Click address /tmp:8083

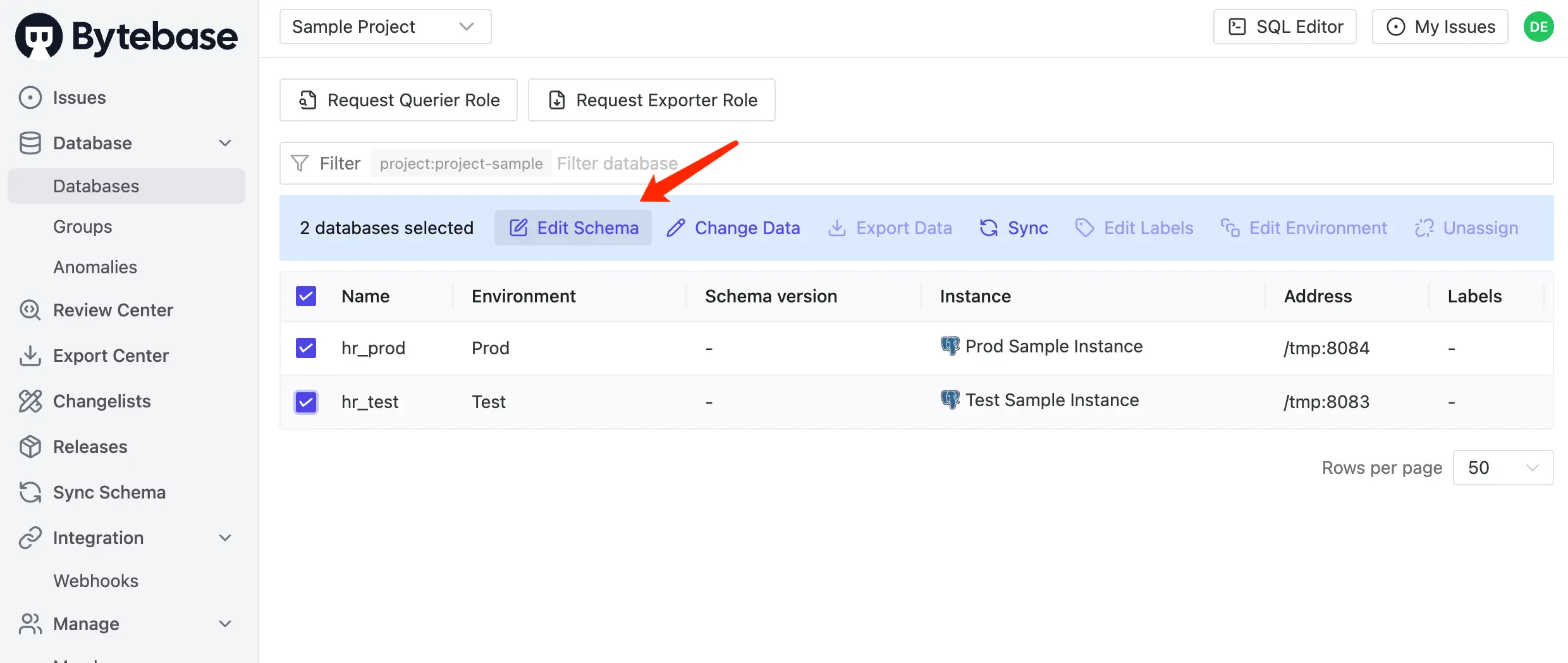click(1326, 402)
